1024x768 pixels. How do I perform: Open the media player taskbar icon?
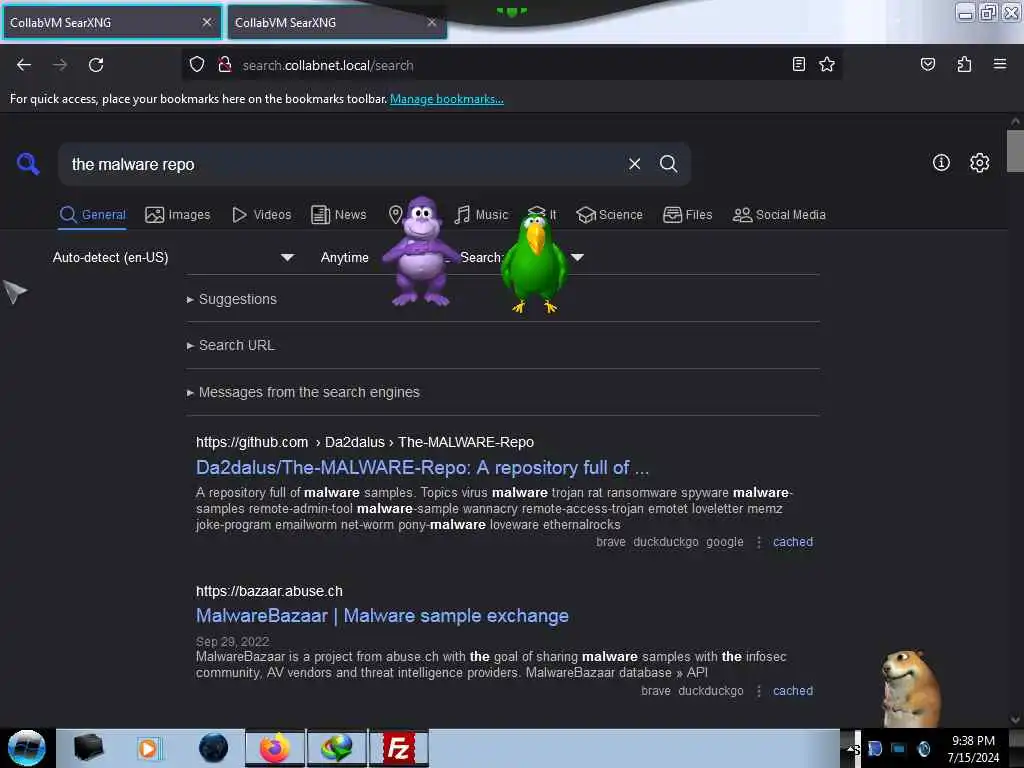(148, 748)
